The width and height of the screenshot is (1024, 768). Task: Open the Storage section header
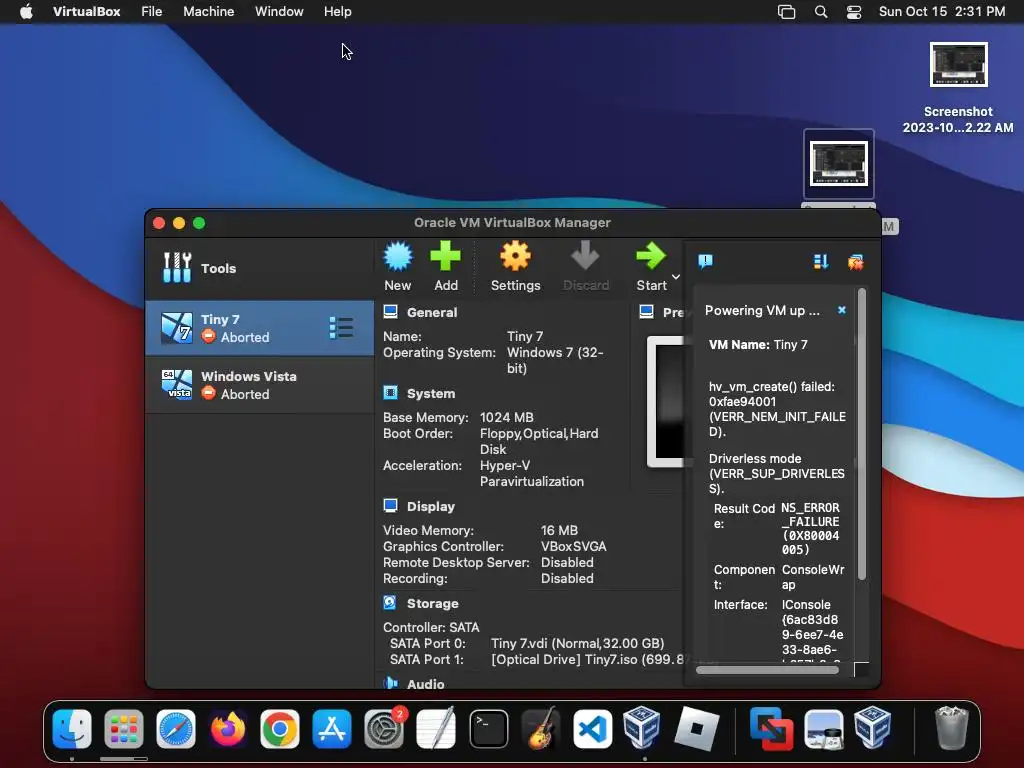tap(432, 603)
